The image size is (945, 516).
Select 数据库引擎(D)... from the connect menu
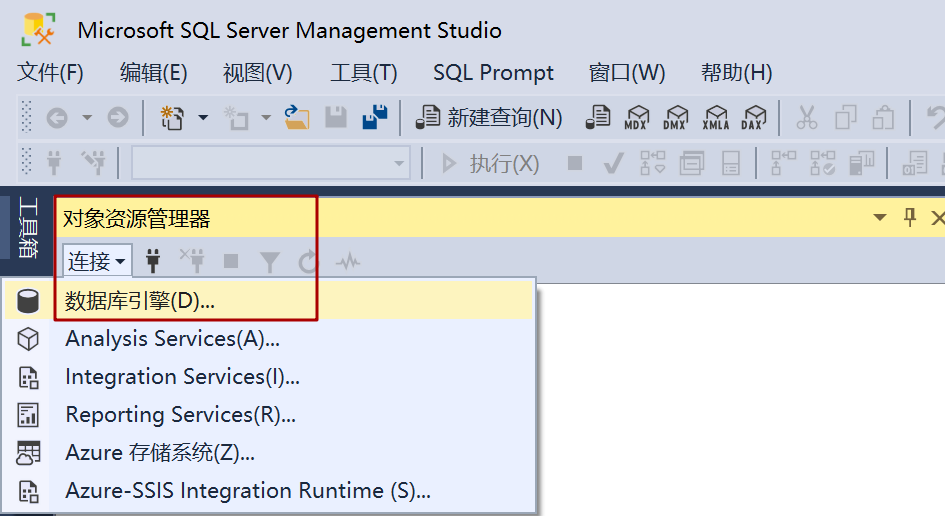point(140,300)
